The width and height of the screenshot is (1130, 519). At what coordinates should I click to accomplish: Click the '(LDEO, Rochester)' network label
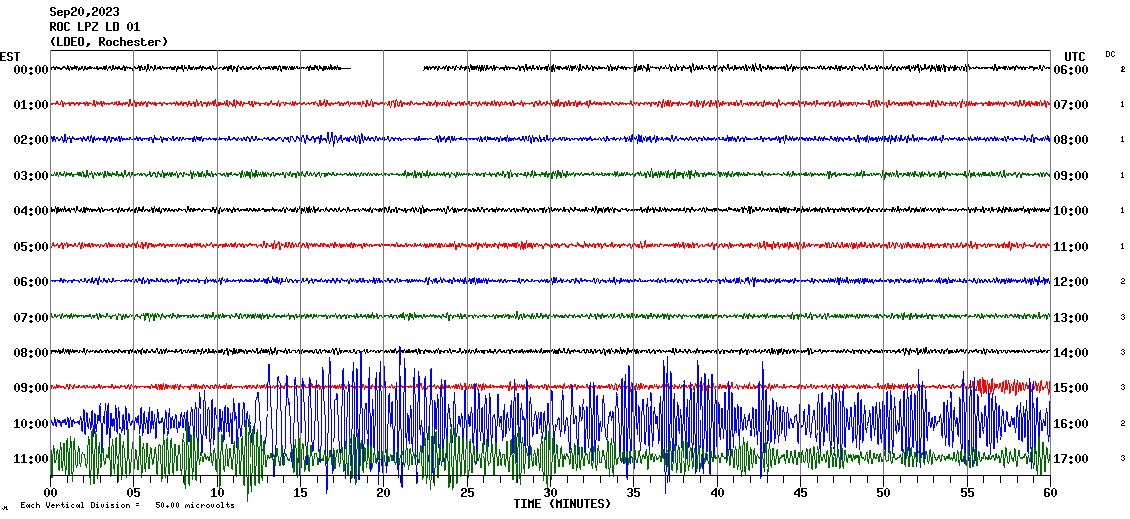(108, 42)
